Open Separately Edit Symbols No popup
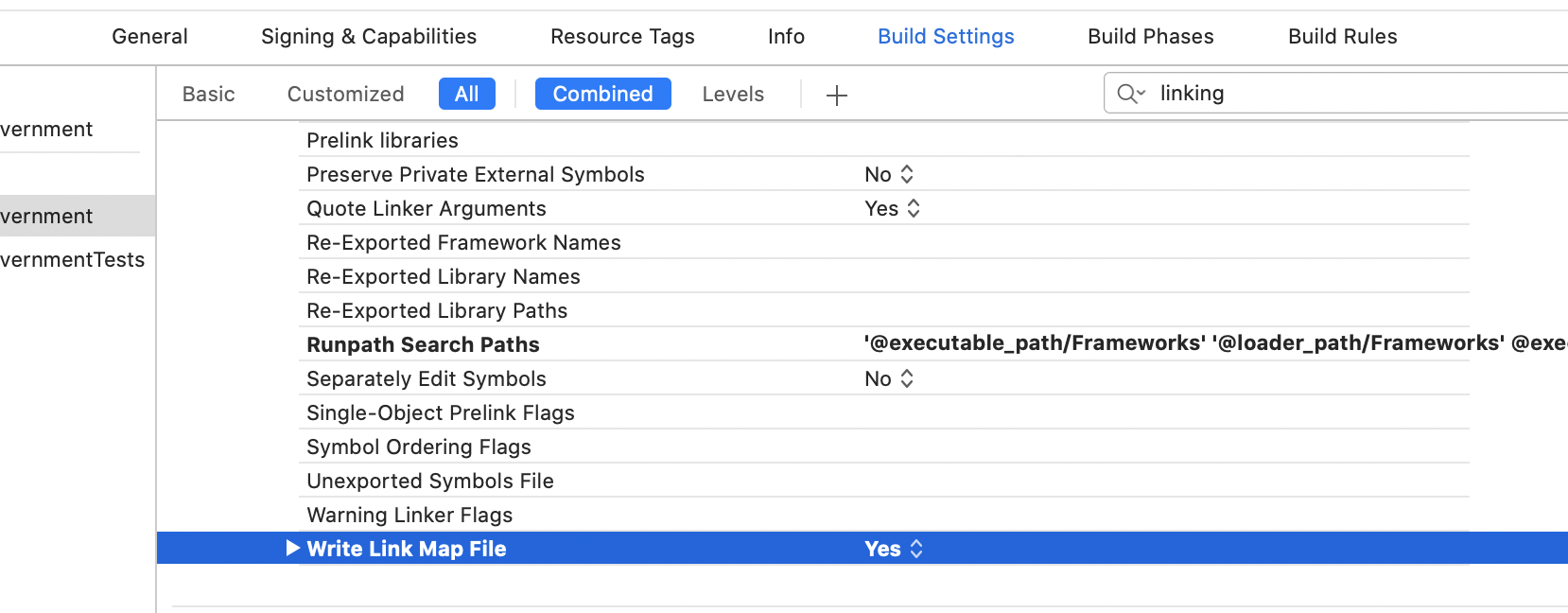 click(889, 378)
